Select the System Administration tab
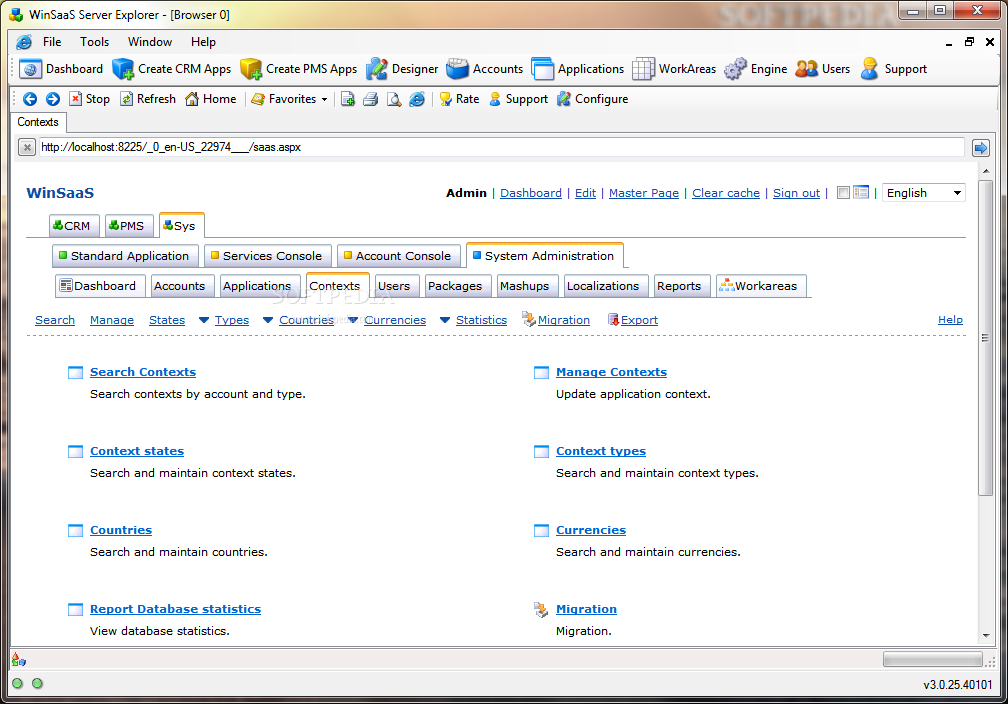This screenshot has height=704, width=1008. pyautogui.click(x=544, y=255)
